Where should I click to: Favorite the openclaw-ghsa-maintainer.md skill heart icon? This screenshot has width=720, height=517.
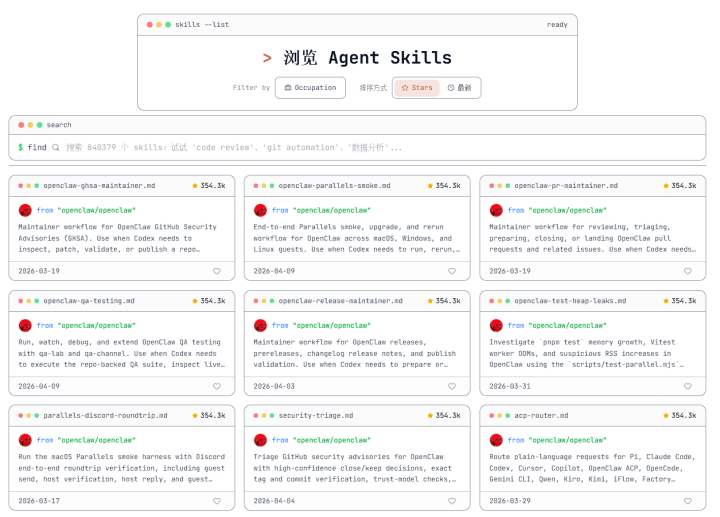click(216, 271)
